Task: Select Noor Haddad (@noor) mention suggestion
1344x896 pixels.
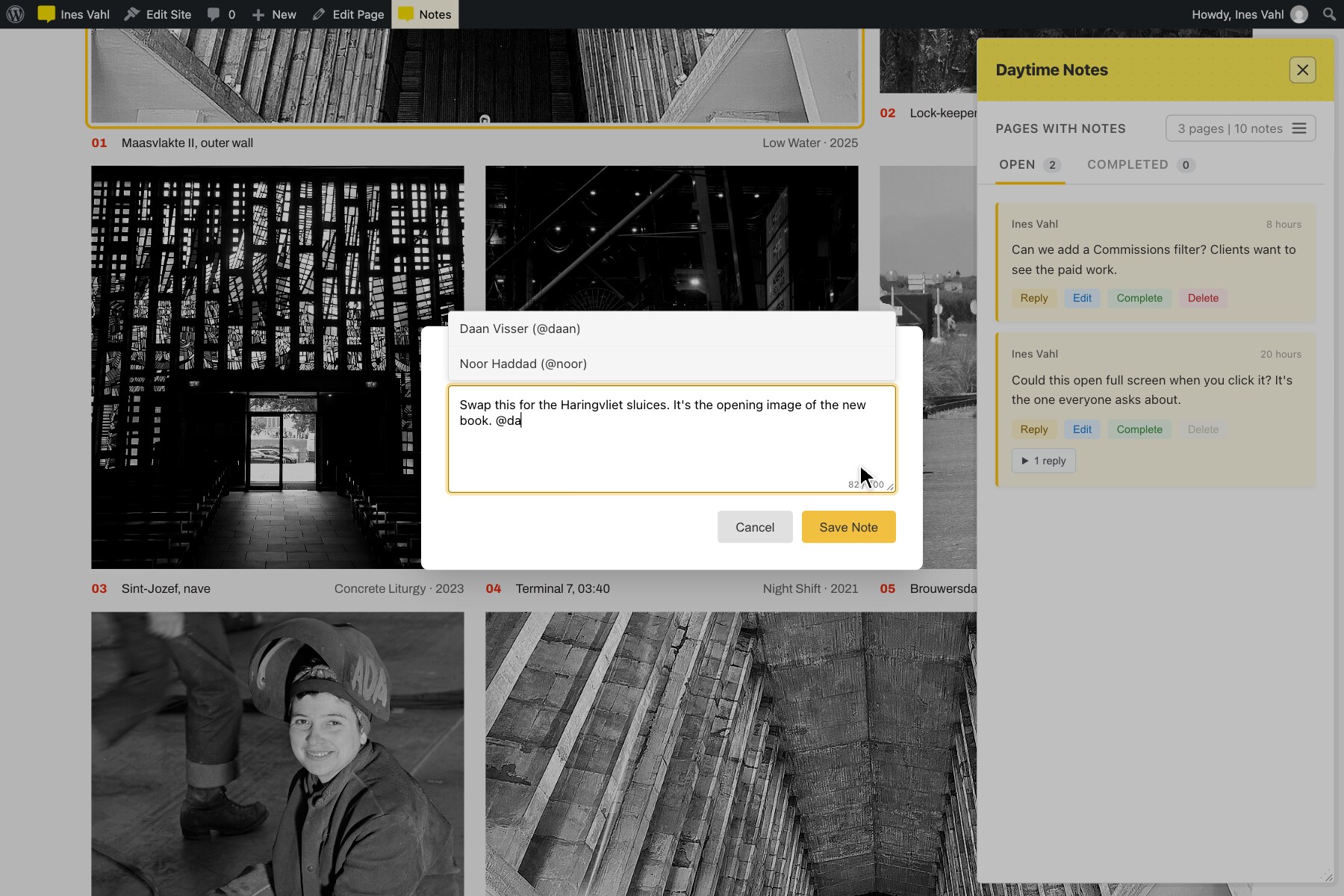Action: point(671,364)
